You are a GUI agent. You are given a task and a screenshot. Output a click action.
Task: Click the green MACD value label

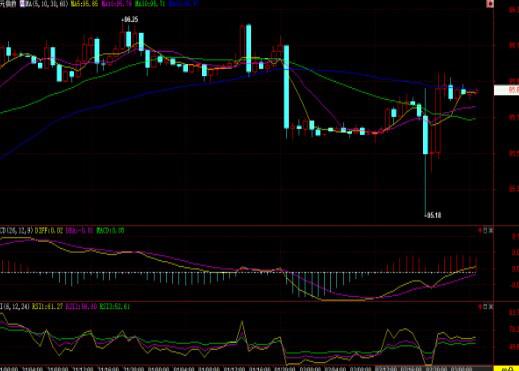pos(110,230)
